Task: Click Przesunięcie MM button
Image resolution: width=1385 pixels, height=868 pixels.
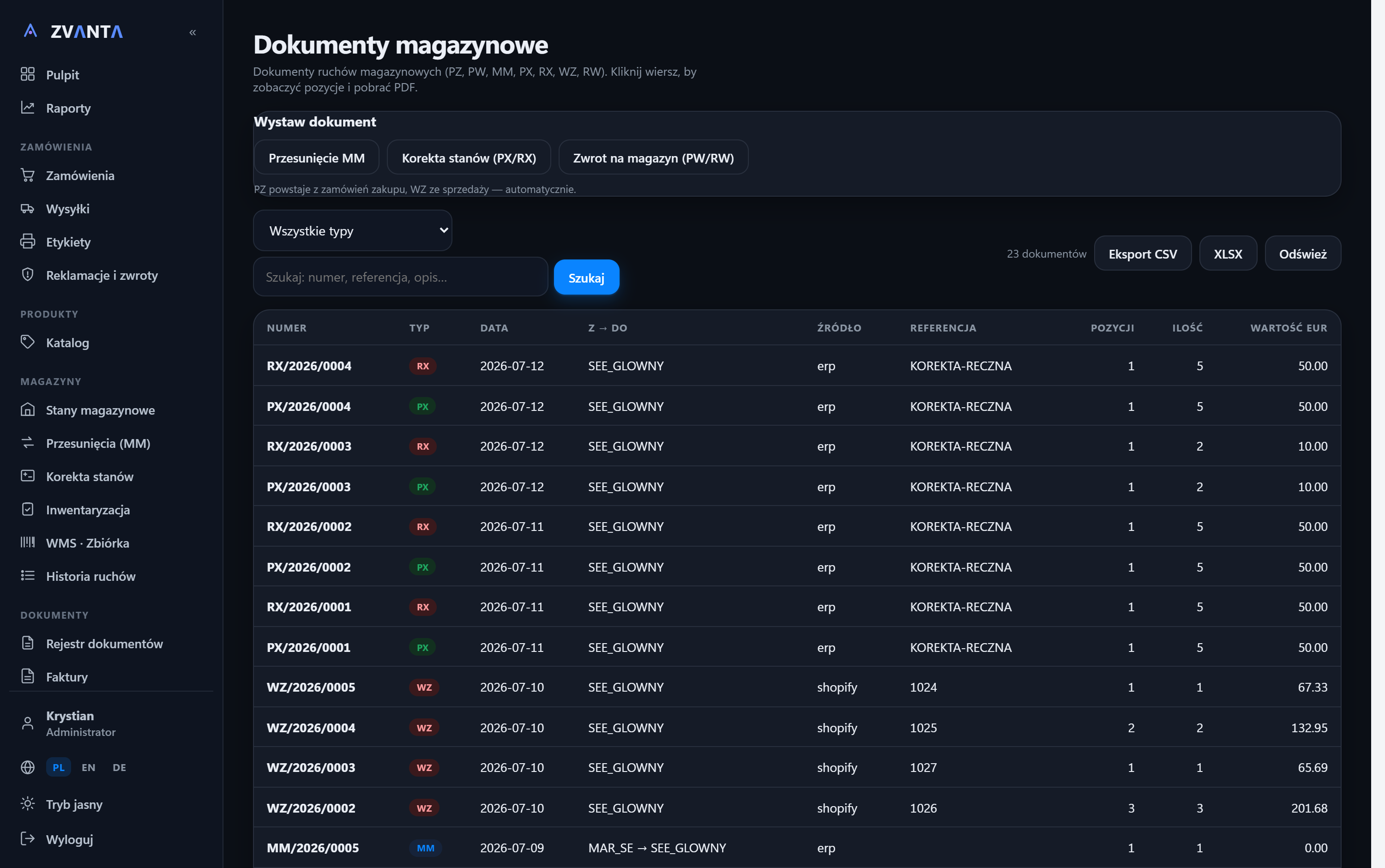Action: [x=316, y=157]
